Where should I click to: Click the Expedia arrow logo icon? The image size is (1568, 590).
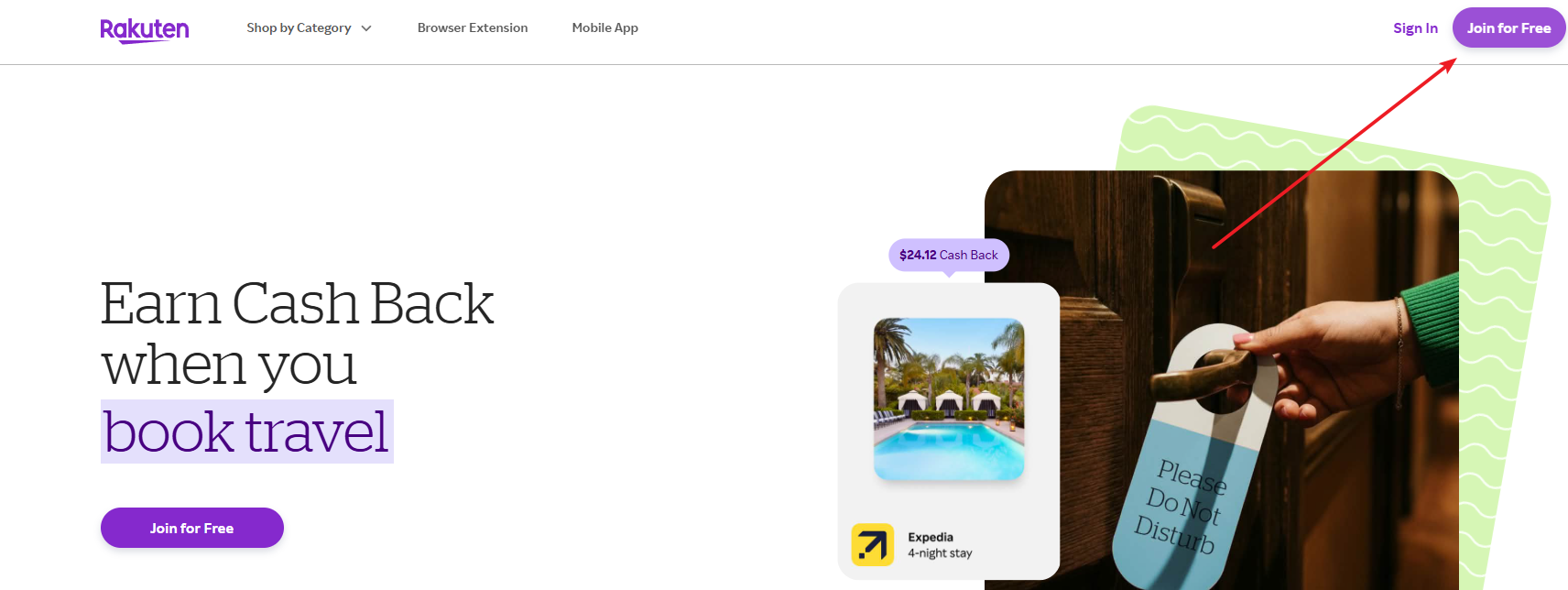pyautogui.click(x=872, y=544)
